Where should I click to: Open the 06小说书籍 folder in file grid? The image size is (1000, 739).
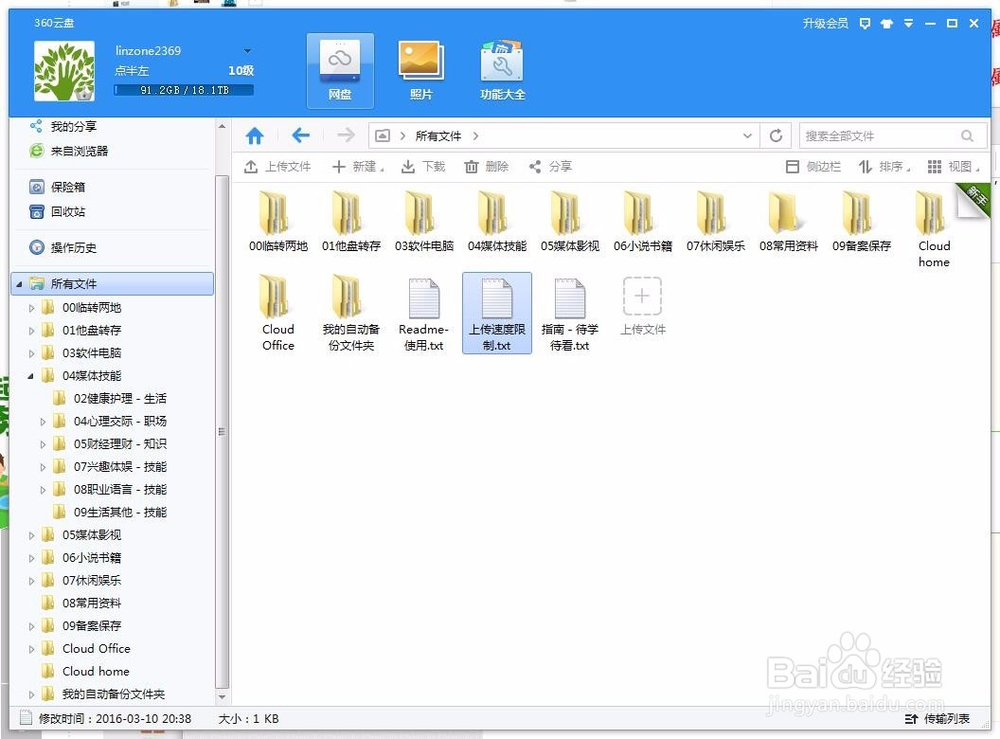tap(642, 221)
